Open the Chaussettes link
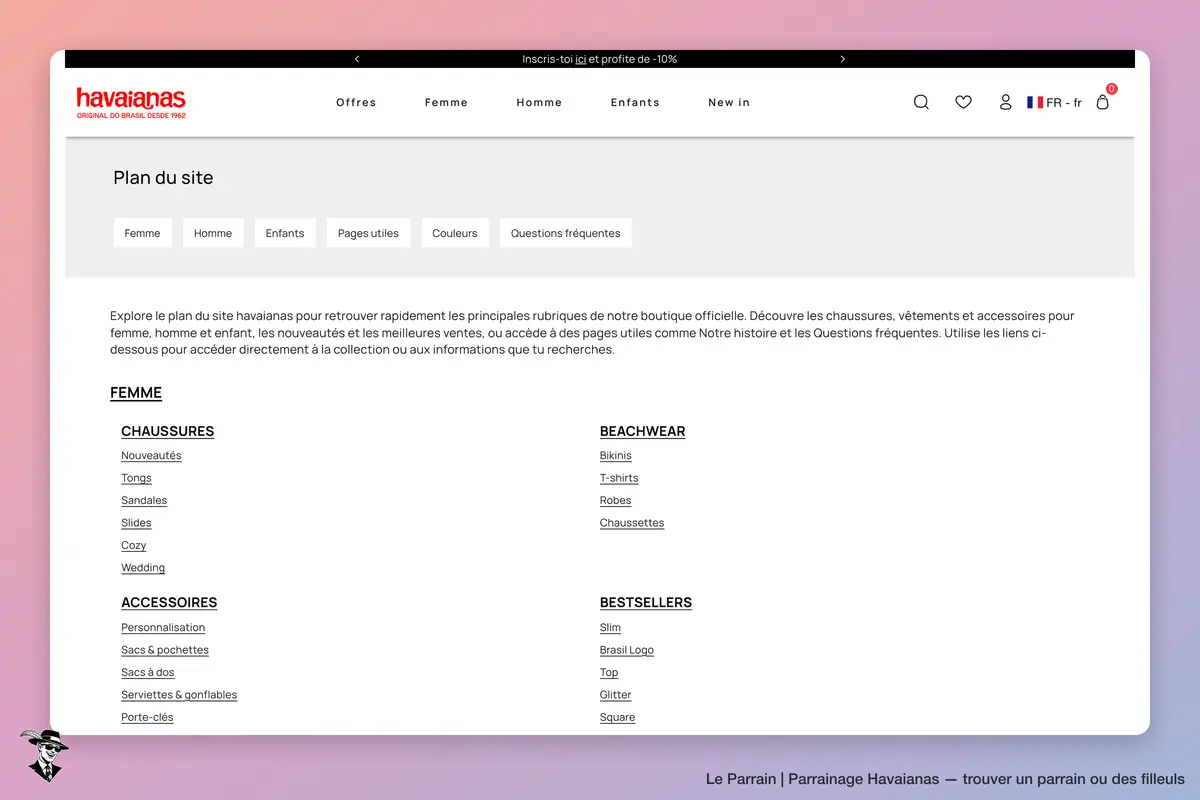Image resolution: width=1200 pixels, height=800 pixels. click(x=632, y=523)
